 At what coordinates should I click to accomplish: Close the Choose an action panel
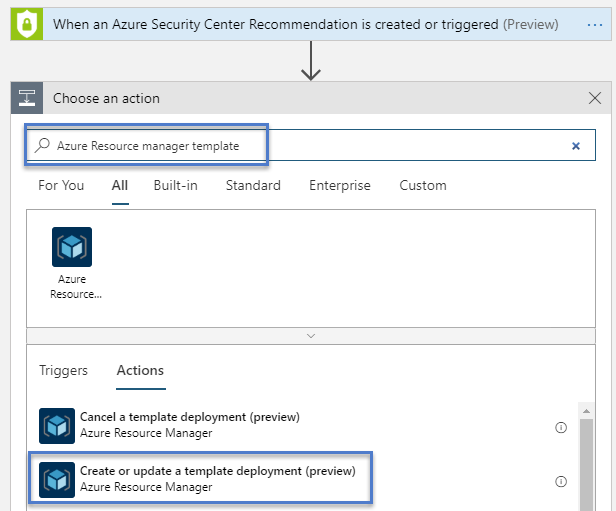(595, 98)
